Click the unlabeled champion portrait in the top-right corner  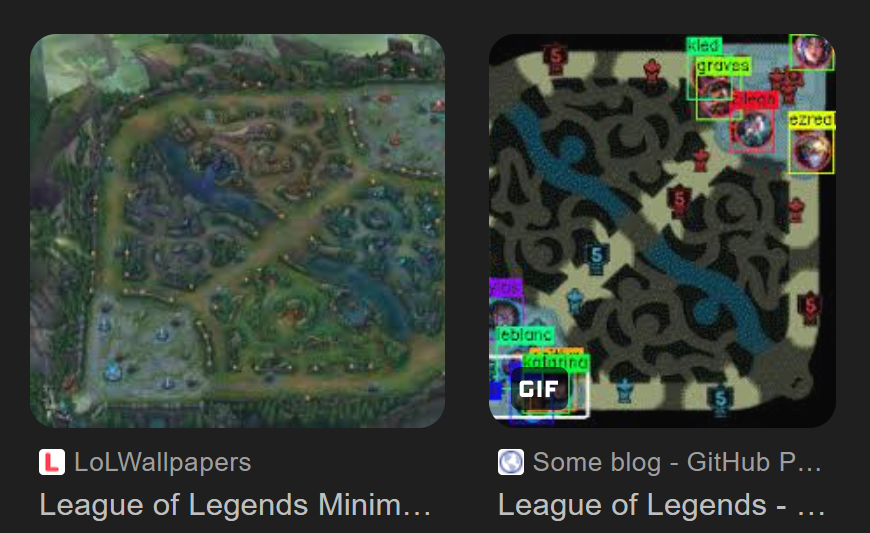coord(812,52)
